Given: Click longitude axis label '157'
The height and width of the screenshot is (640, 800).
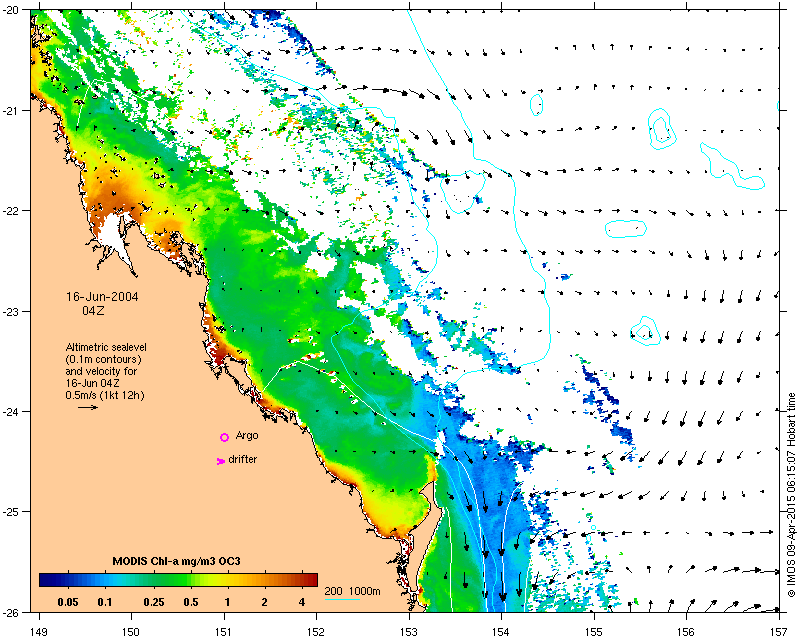Looking at the screenshot, I should click(780, 632).
